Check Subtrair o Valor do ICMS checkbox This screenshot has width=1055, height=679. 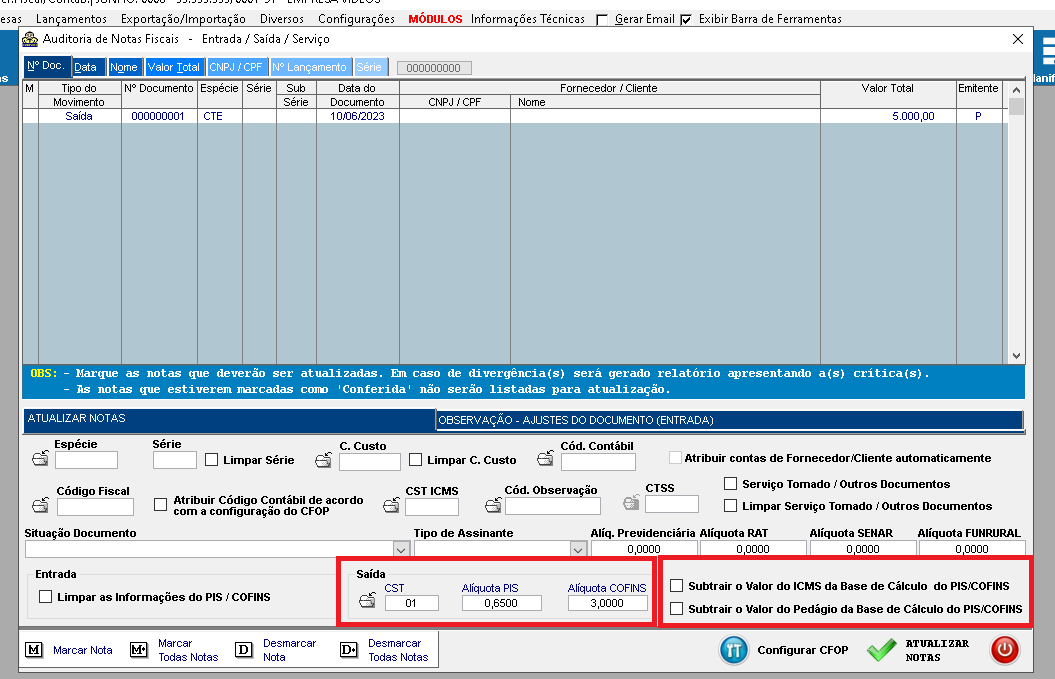point(676,585)
